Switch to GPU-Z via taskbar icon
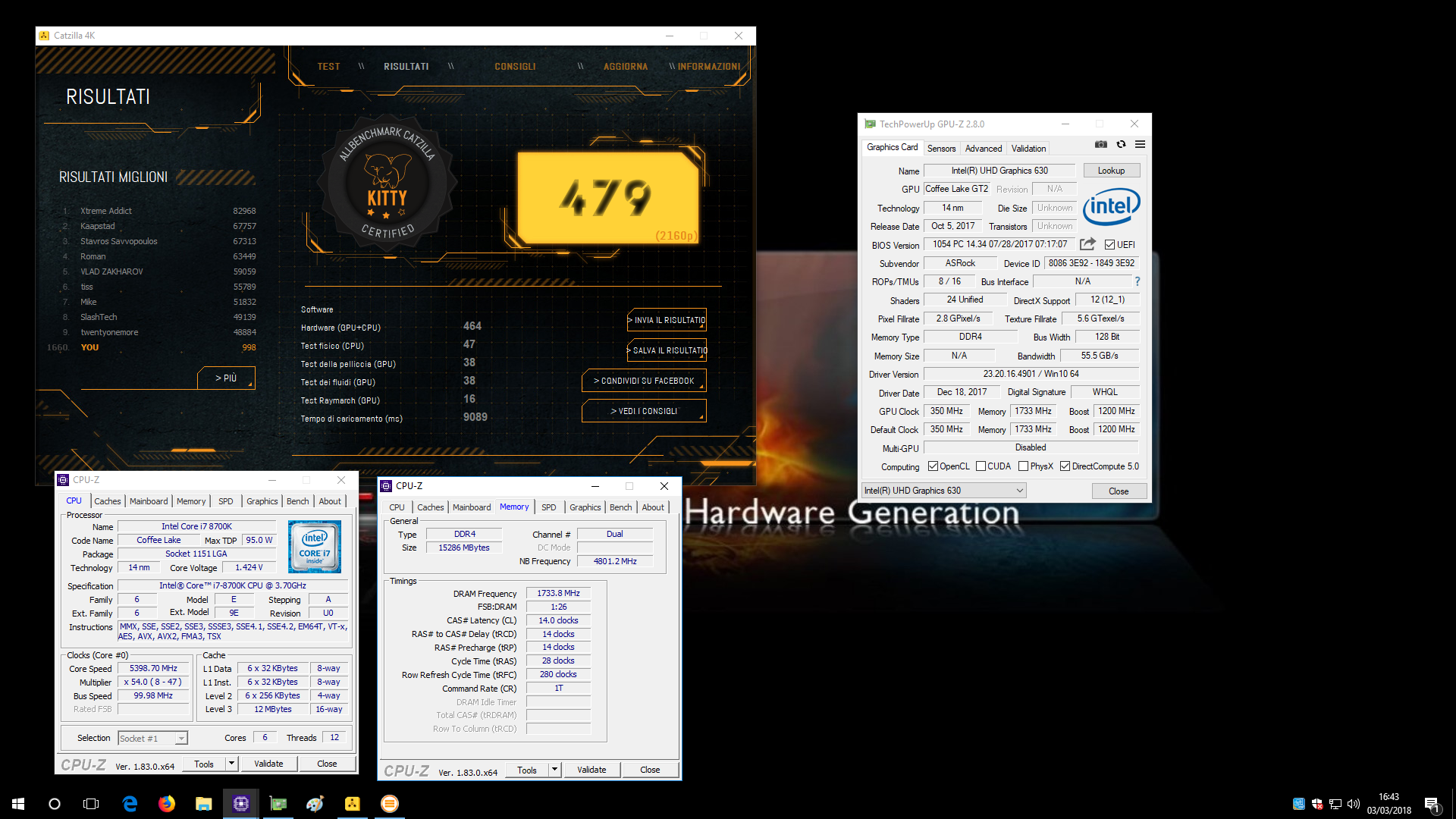The image size is (1456, 819). tap(278, 804)
